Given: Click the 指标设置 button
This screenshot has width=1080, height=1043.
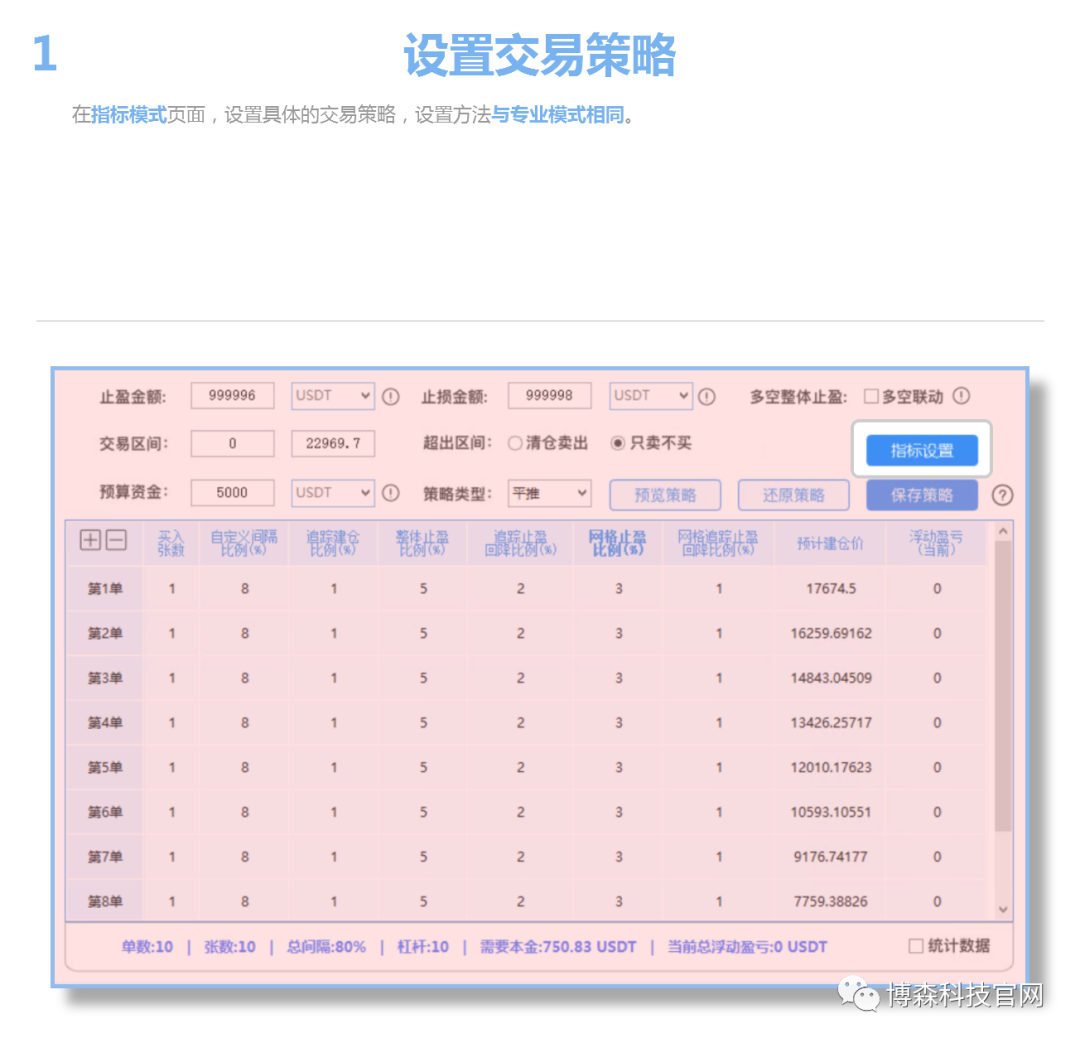Looking at the screenshot, I should pyautogui.click(x=920, y=451).
